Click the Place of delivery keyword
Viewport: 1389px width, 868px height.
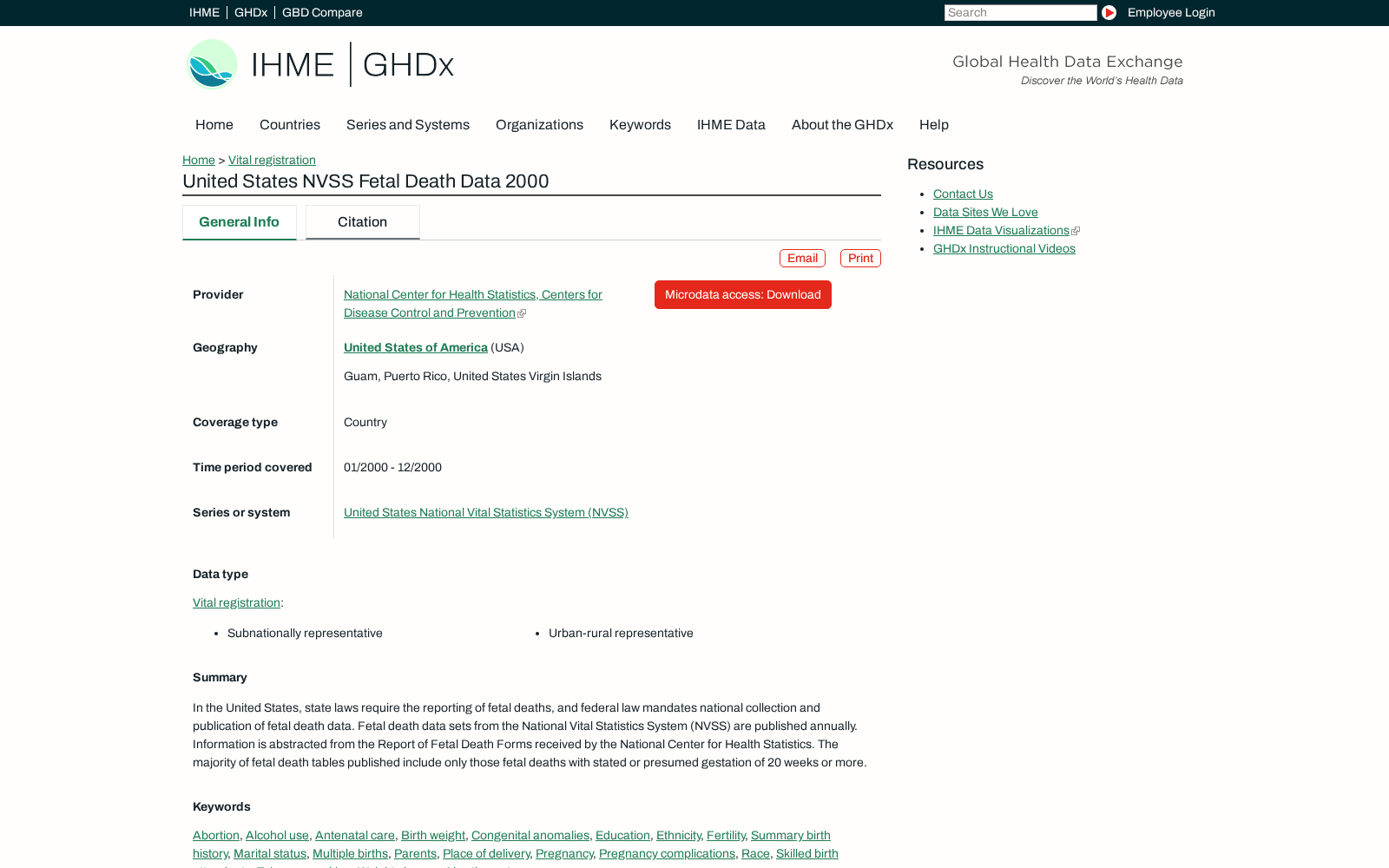[x=486, y=853]
